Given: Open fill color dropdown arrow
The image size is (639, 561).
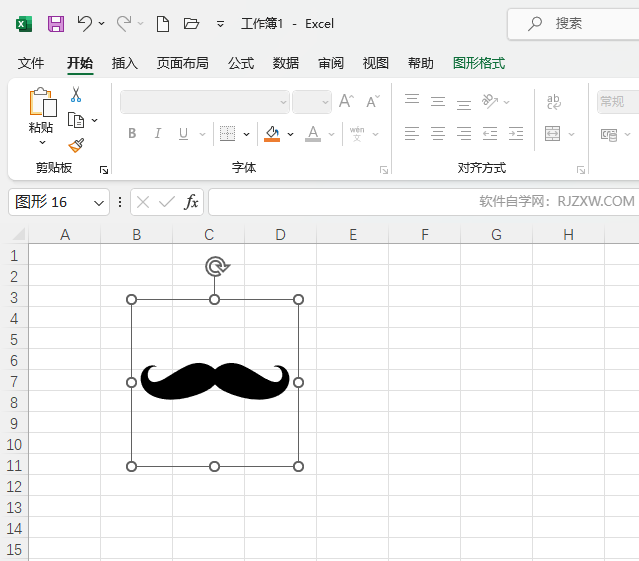Looking at the screenshot, I should tap(291, 134).
